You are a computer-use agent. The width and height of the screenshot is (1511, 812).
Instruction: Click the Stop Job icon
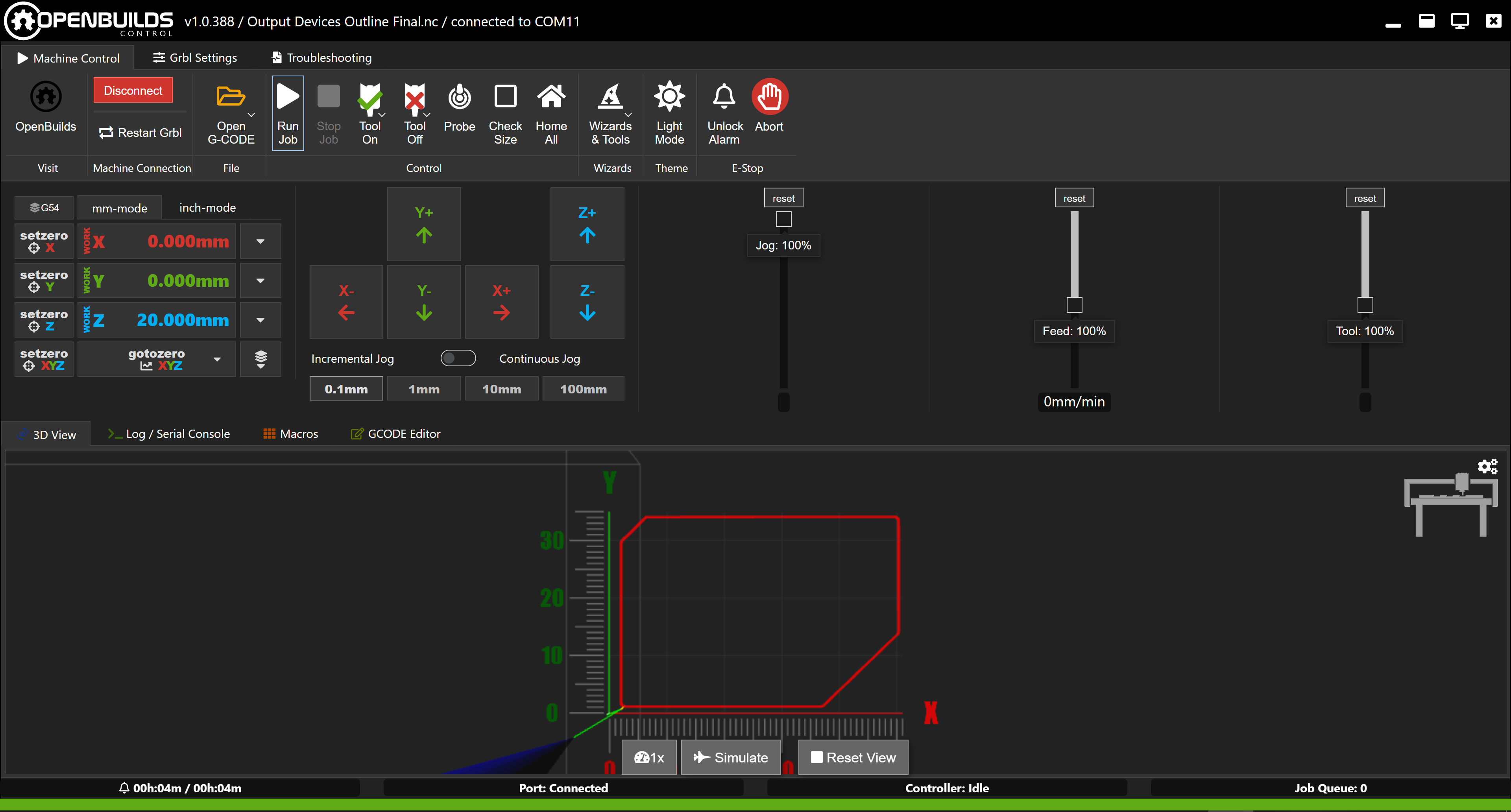329,96
